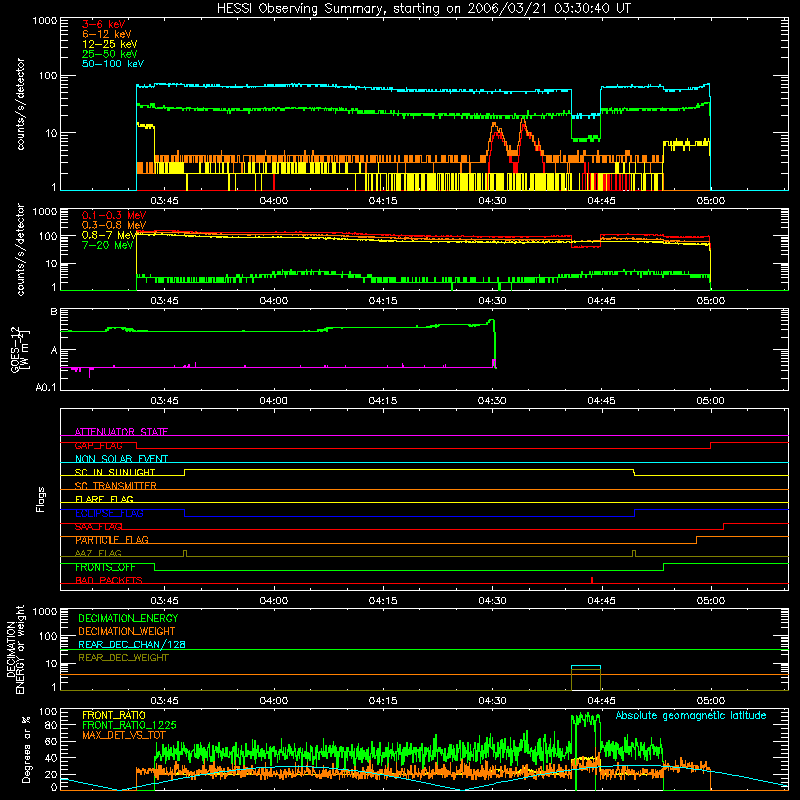
Task: Click the 0.8-7 MeV legend label
Action: point(109,235)
